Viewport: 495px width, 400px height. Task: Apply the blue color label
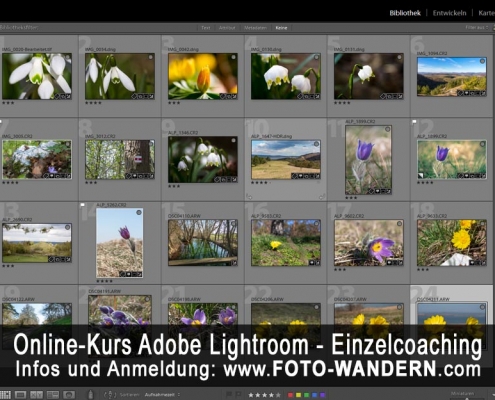coord(314,395)
